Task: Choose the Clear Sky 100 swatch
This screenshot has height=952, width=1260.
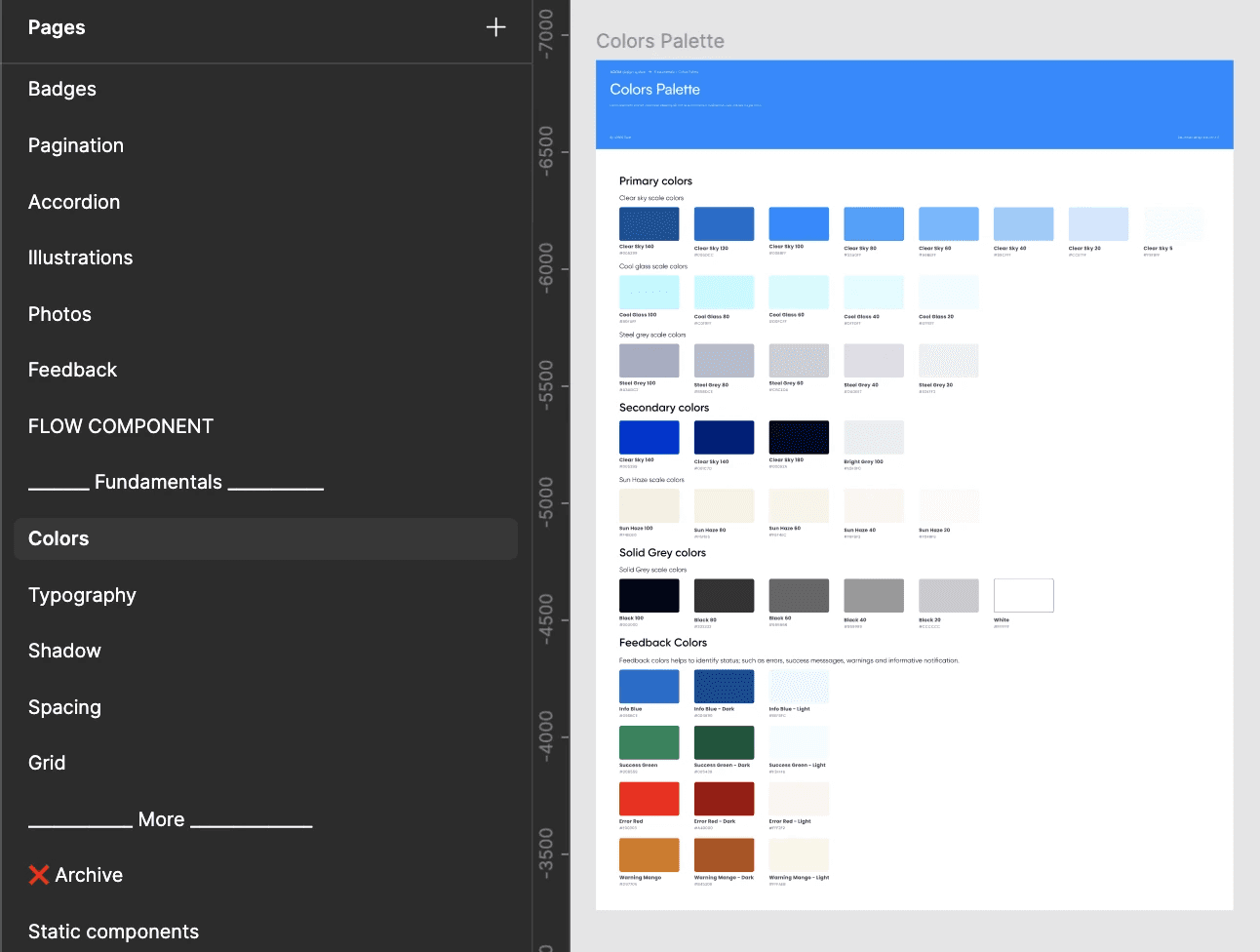Action: pos(799,223)
